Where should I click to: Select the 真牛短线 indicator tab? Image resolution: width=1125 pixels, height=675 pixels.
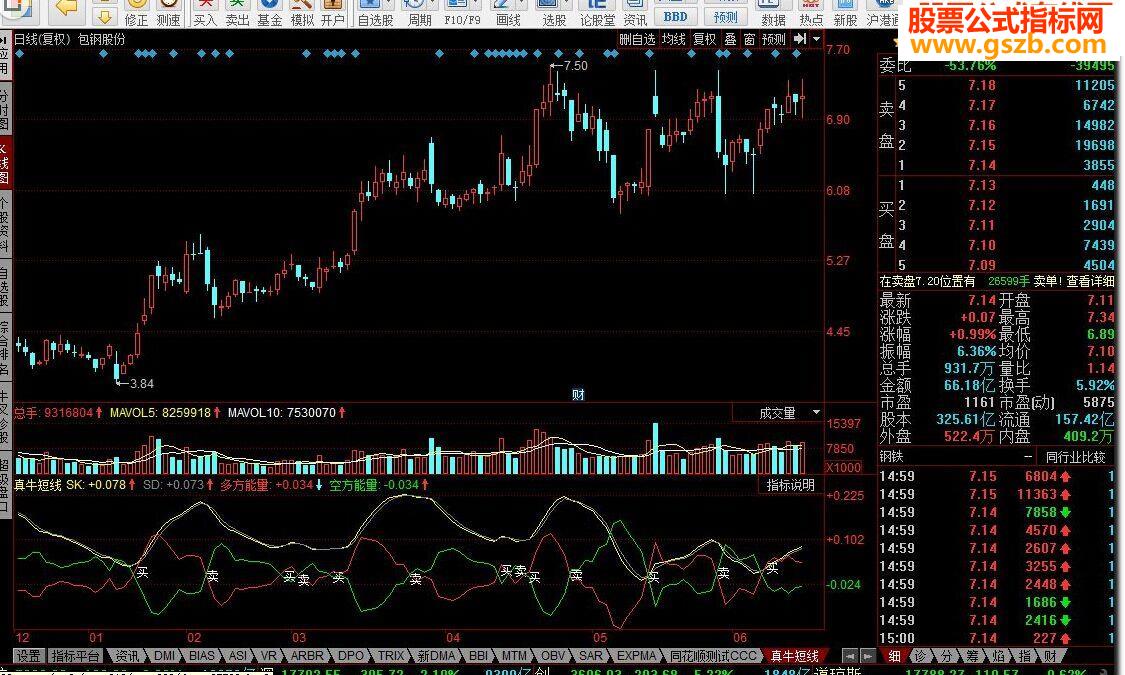tap(794, 656)
